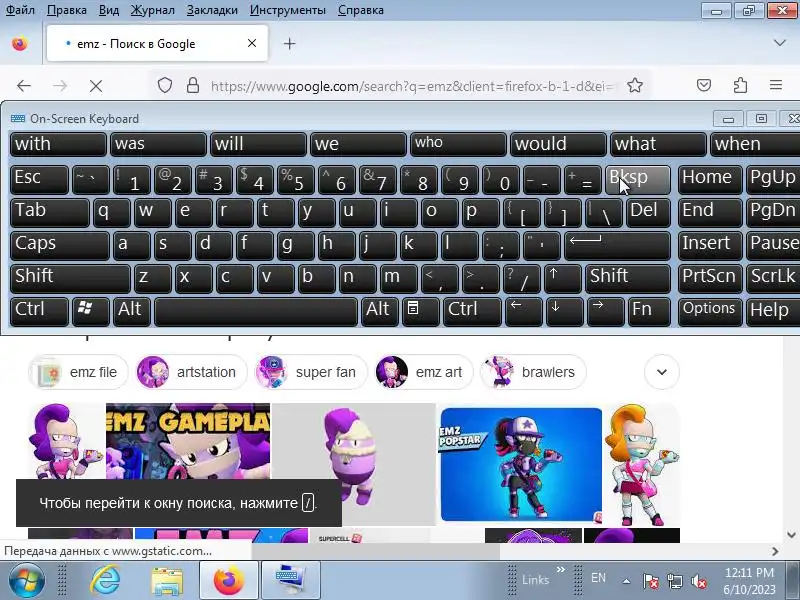Open On-Screen Keyboard Options

pos(710,312)
